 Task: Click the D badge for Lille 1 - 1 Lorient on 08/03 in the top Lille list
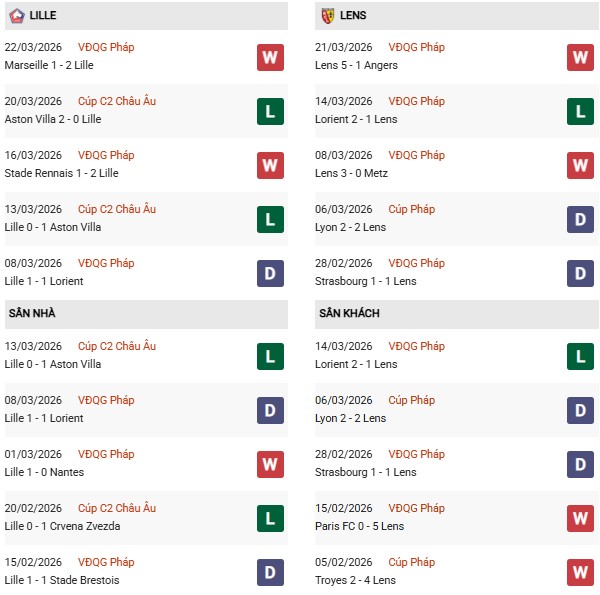point(270,273)
